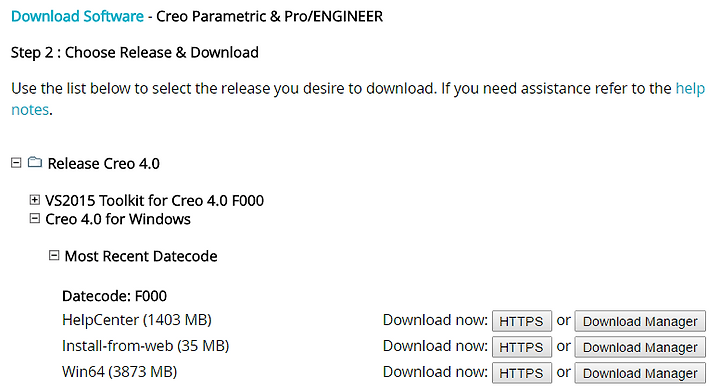The image size is (720, 390).
Task: Select the Most Recent Datecode label
Action: click(x=141, y=256)
